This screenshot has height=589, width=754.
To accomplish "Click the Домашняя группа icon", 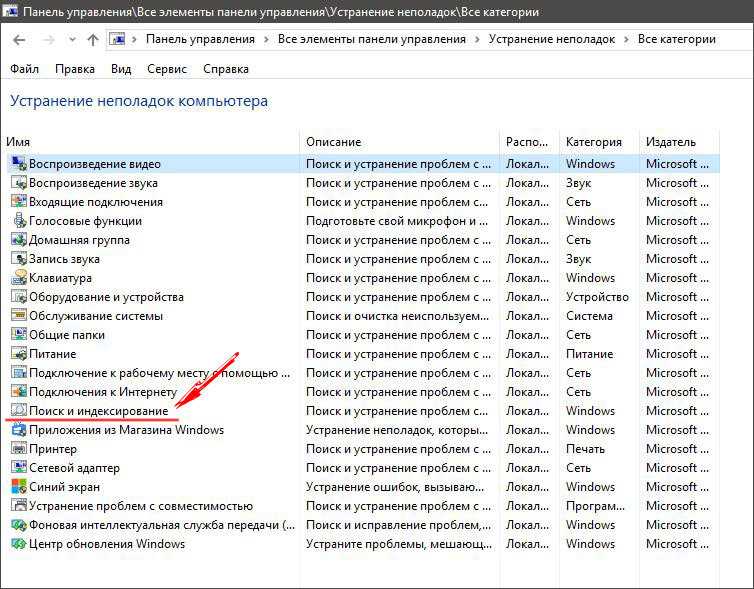I will (x=19, y=239).
